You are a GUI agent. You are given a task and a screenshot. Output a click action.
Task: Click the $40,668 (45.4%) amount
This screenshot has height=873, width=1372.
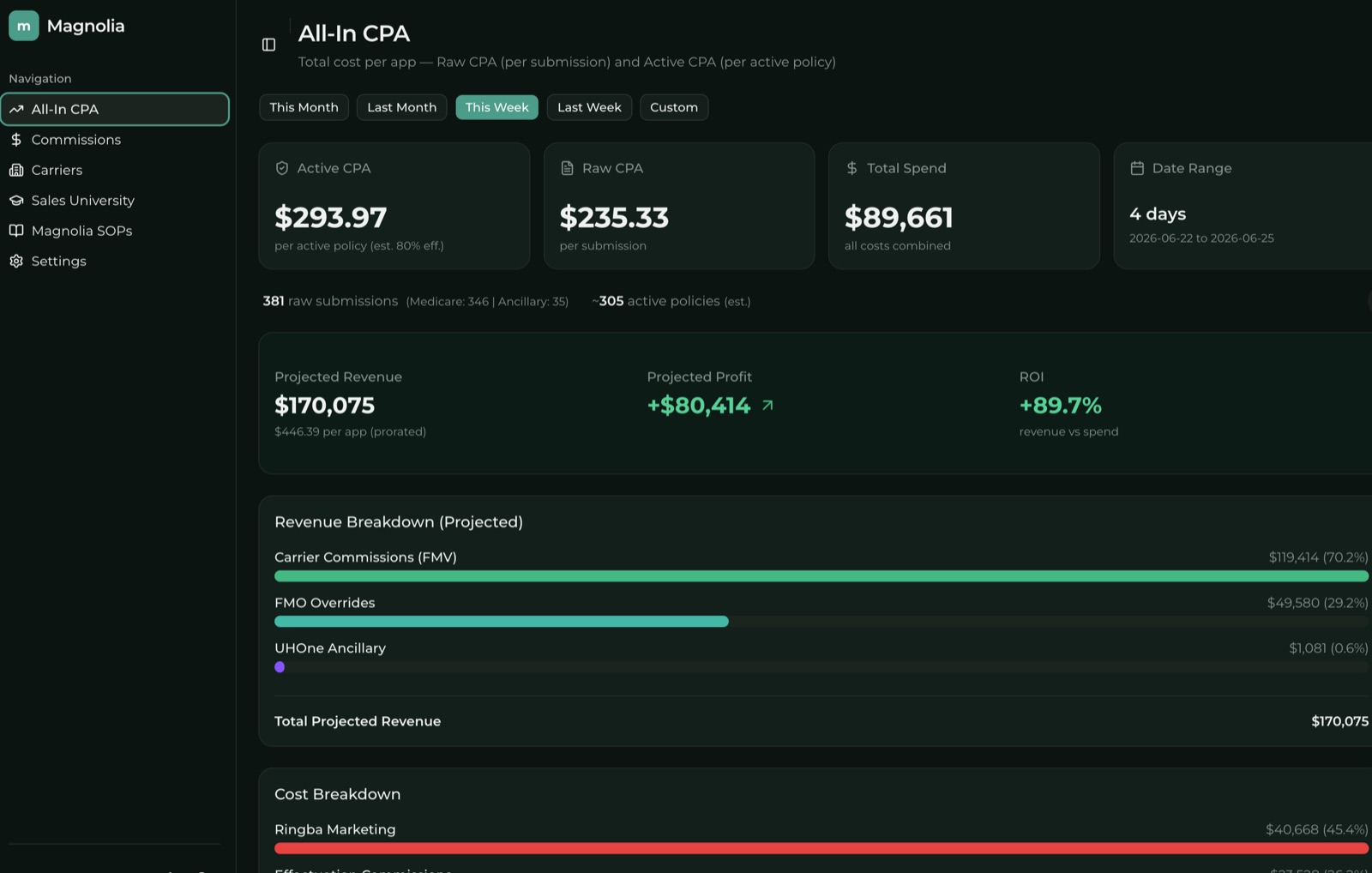(x=1317, y=829)
